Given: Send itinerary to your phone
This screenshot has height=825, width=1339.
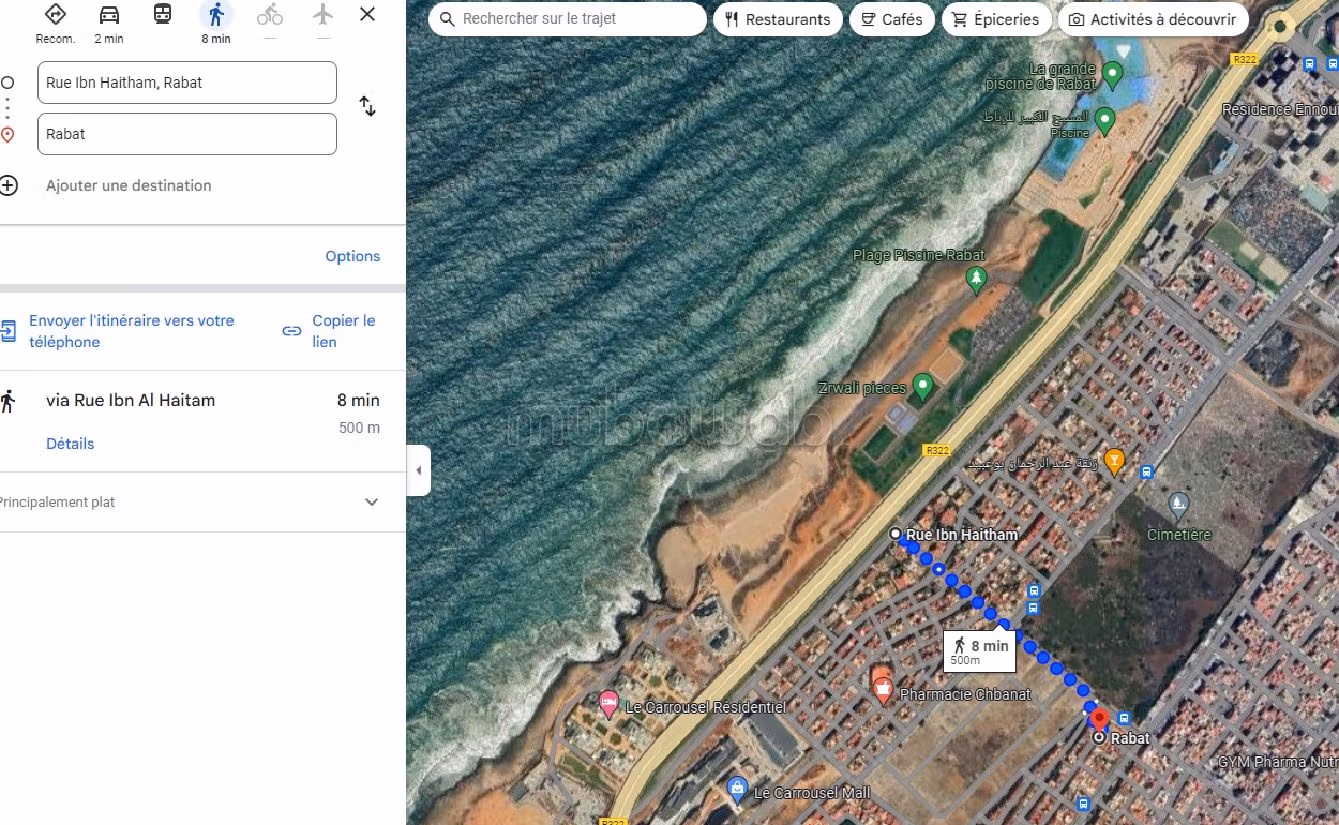Looking at the screenshot, I should (131, 331).
